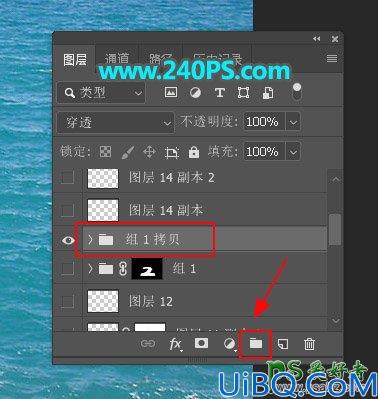Delete layer trash icon

pos(309,344)
